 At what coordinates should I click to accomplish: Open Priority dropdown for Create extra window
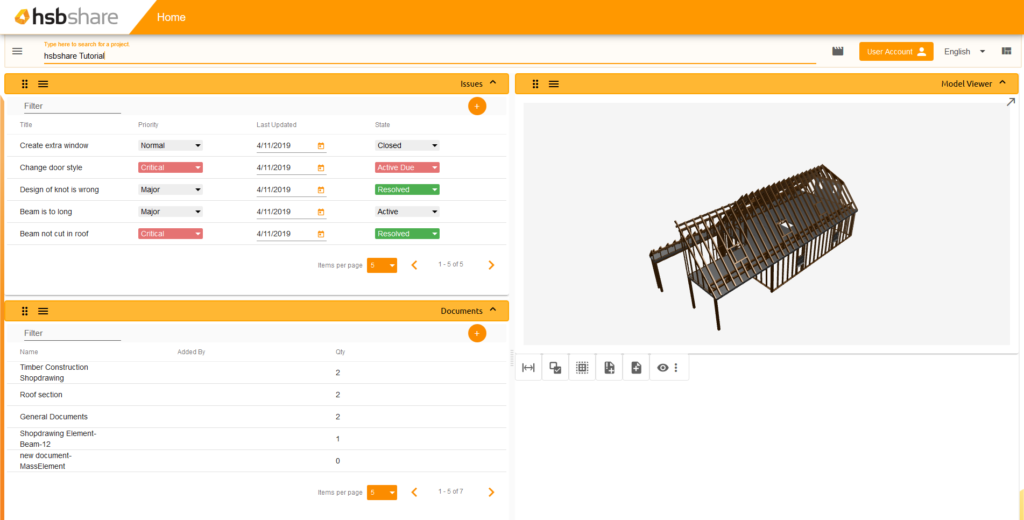point(170,146)
